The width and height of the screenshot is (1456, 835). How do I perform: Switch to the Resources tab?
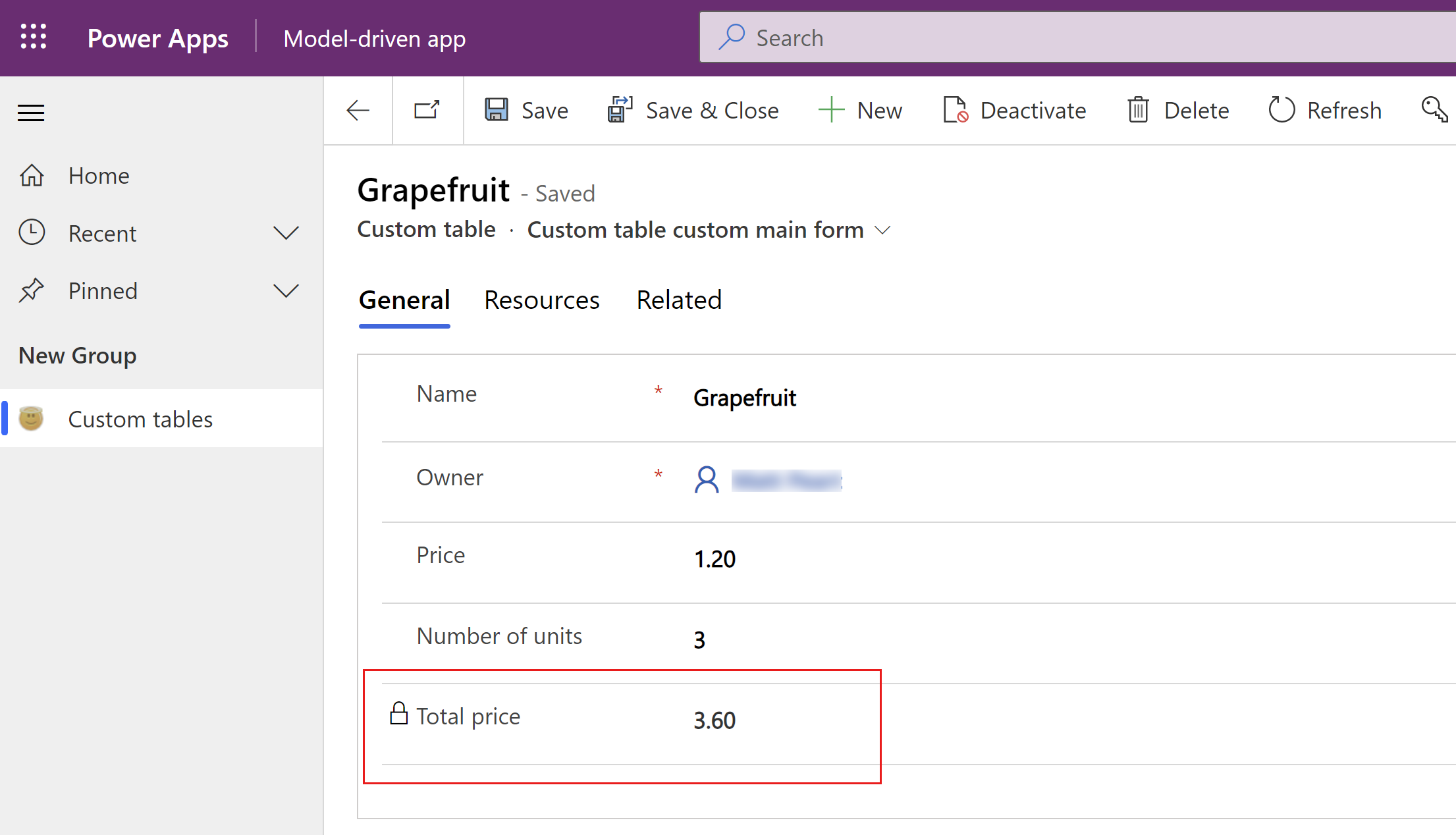(x=541, y=299)
